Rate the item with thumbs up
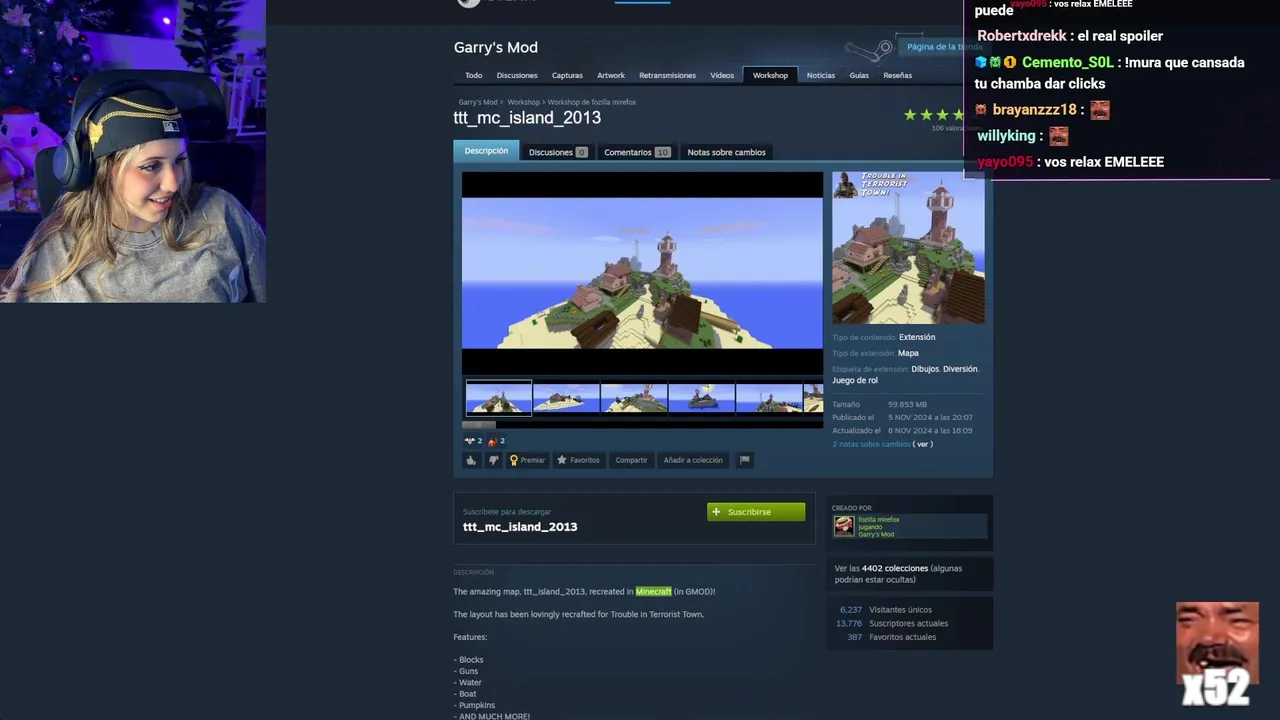The height and width of the screenshot is (720, 1280). (x=471, y=460)
